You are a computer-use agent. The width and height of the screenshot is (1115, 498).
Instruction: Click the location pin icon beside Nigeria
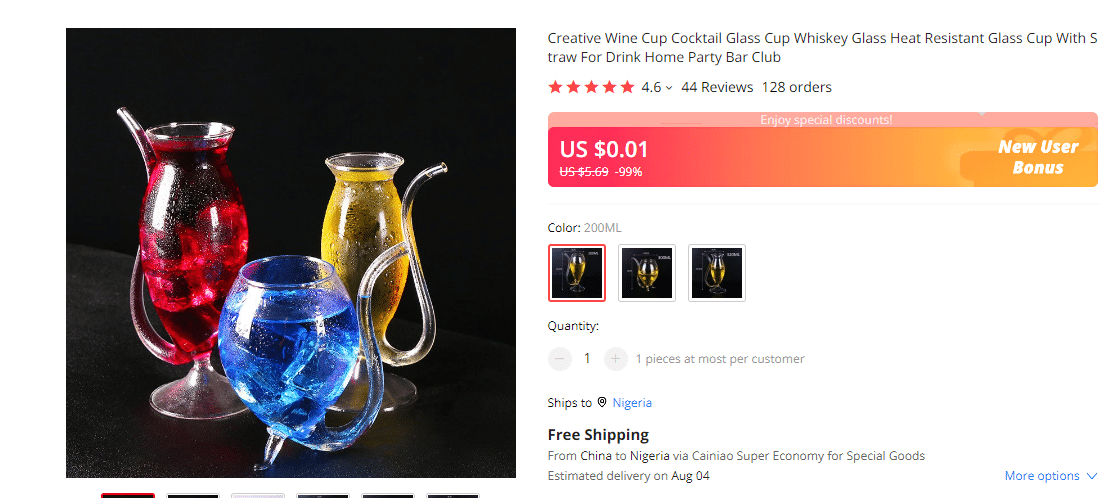pyautogui.click(x=602, y=402)
